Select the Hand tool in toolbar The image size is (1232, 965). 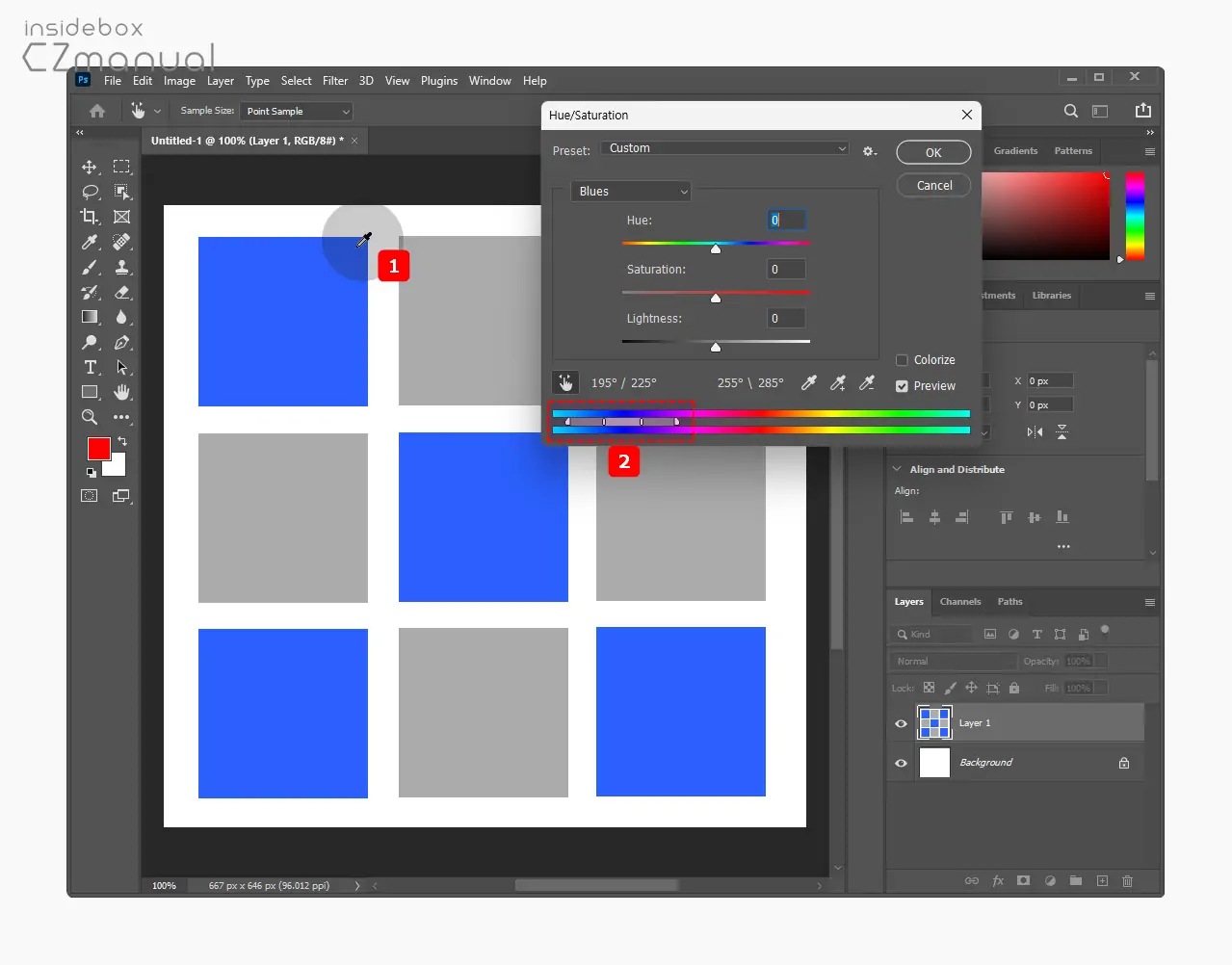pyautogui.click(x=121, y=392)
